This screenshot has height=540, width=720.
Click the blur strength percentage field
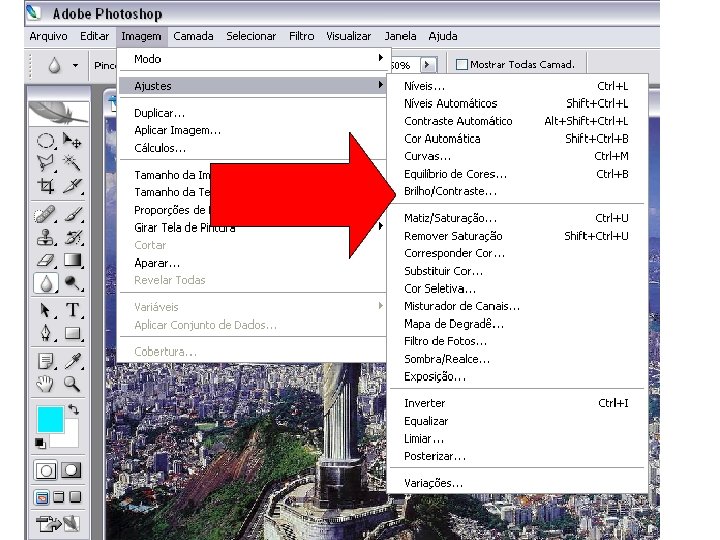pyautogui.click(x=404, y=65)
